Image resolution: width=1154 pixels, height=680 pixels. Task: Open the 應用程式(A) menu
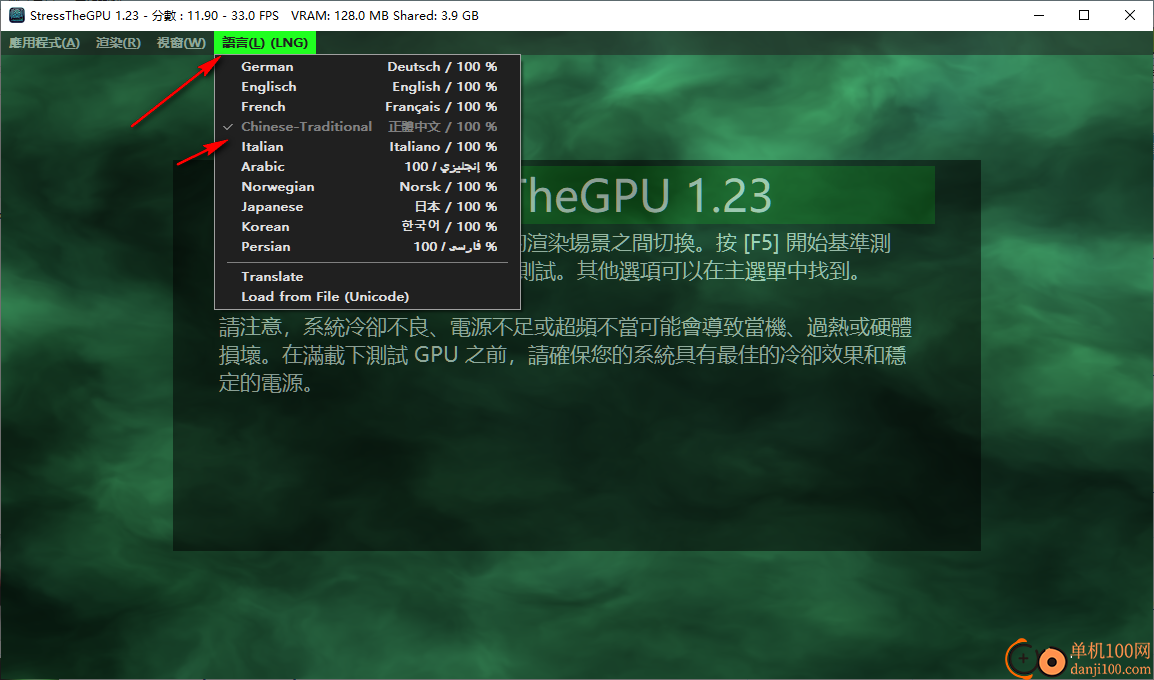(44, 43)
